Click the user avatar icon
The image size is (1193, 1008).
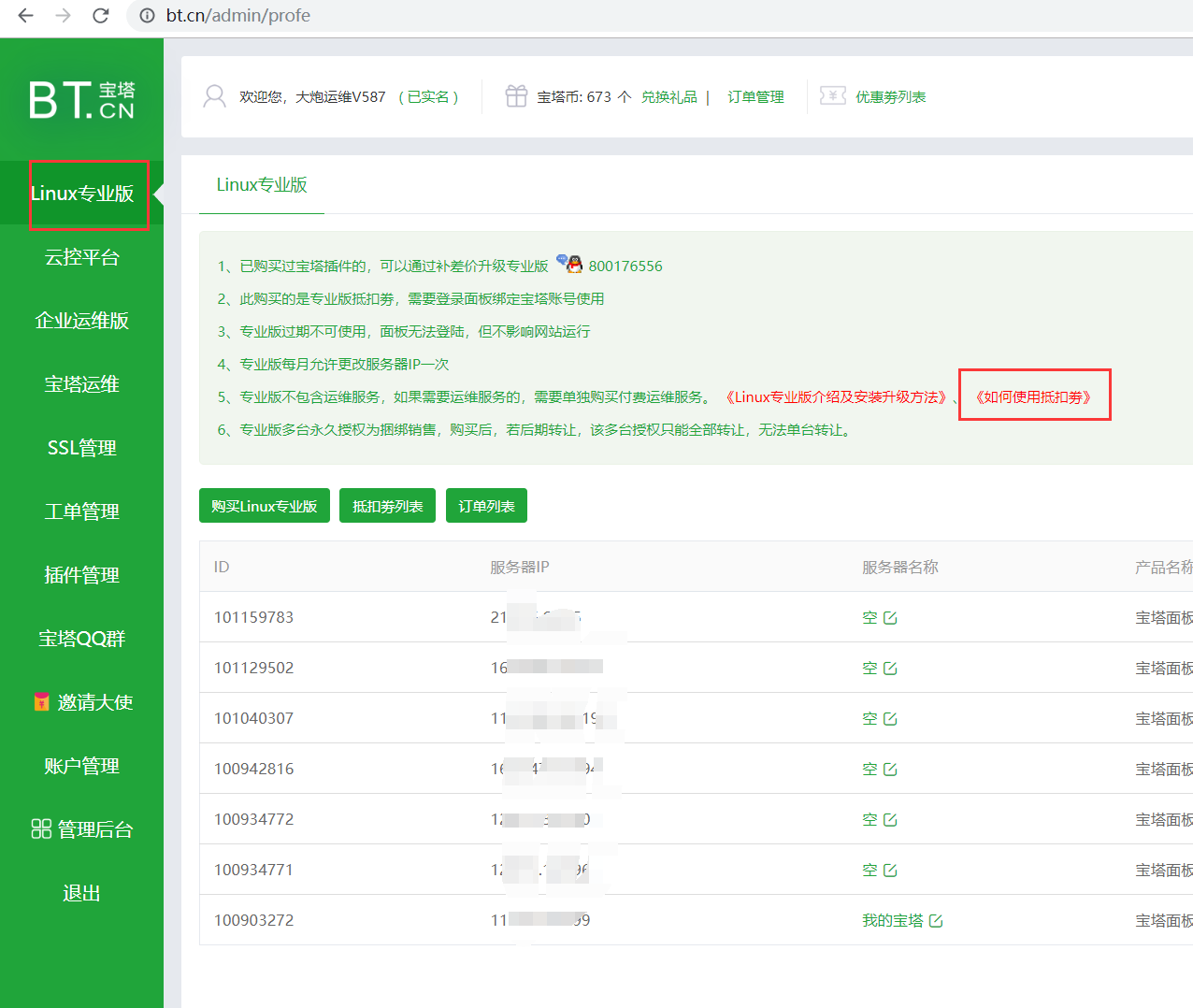point(214,96)
